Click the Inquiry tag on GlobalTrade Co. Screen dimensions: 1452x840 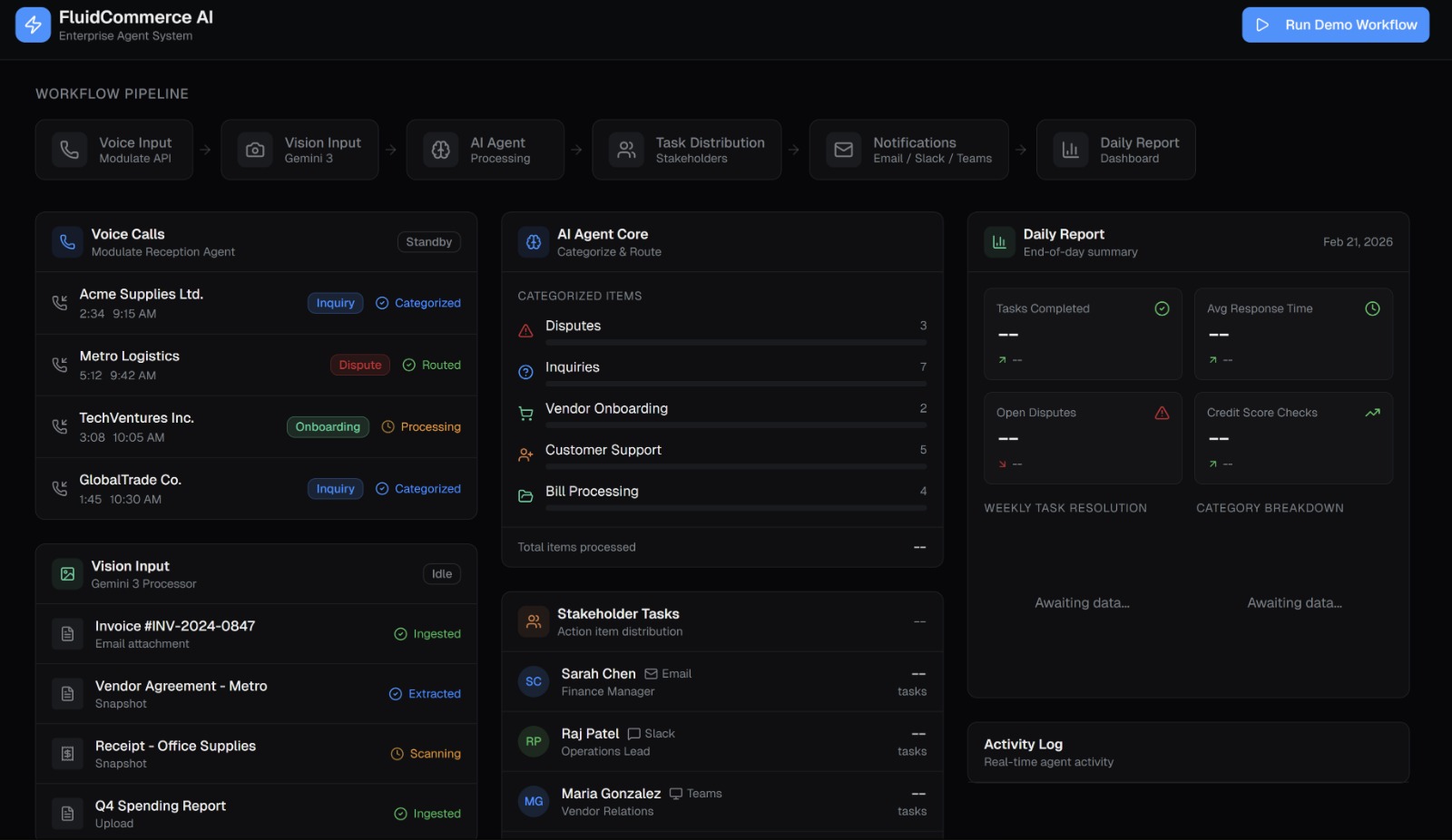tap(336, 488)
